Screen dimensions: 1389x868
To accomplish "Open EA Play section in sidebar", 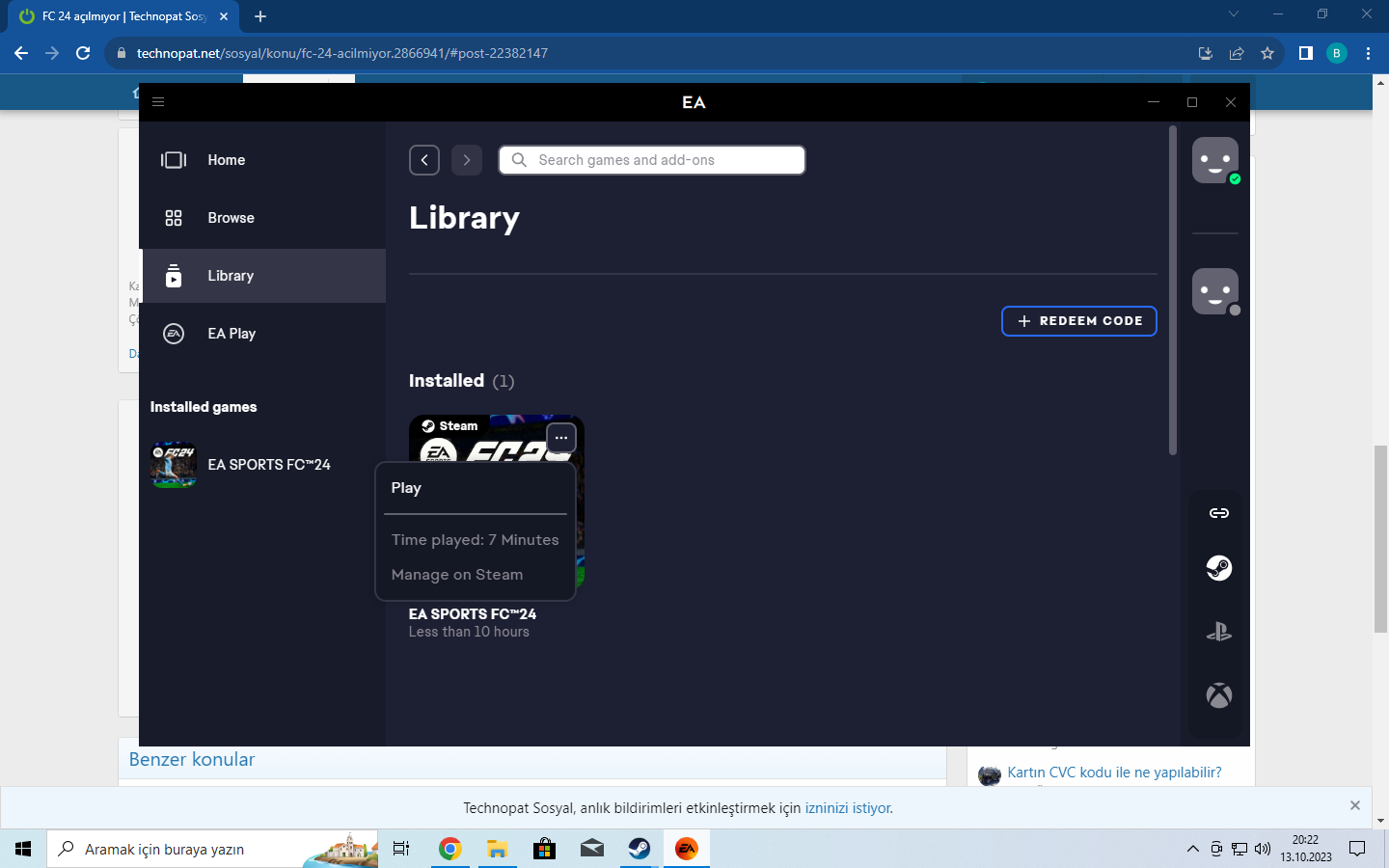I will point(262,334).
